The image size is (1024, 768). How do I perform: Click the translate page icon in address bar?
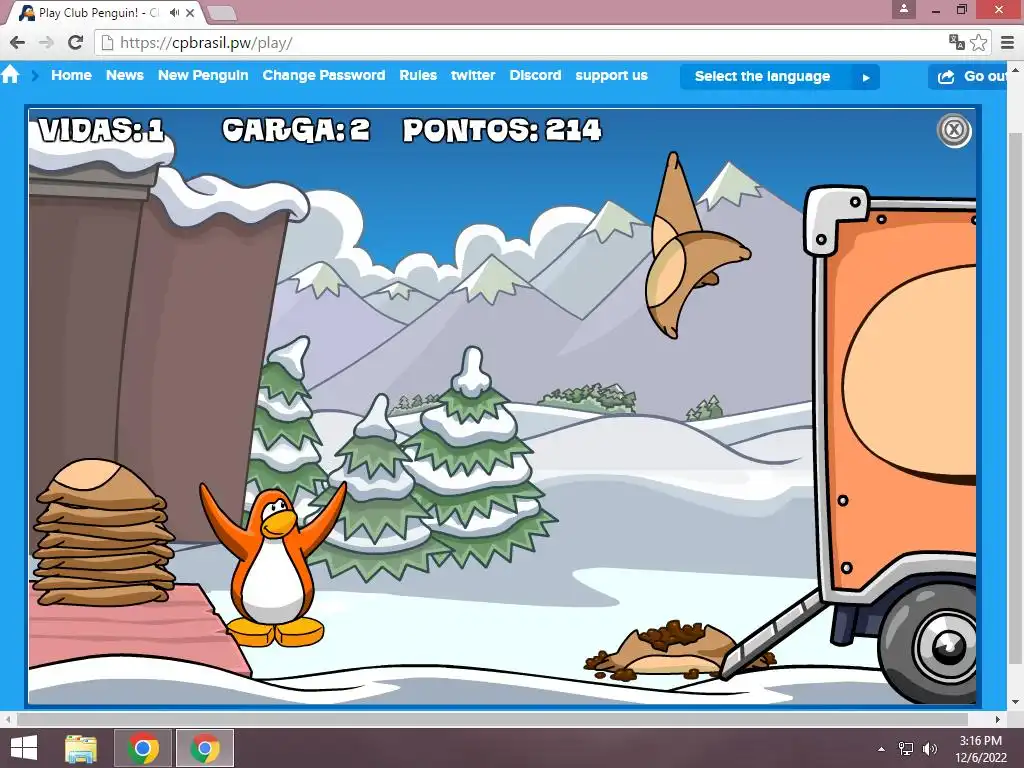[x=957, y=42]
